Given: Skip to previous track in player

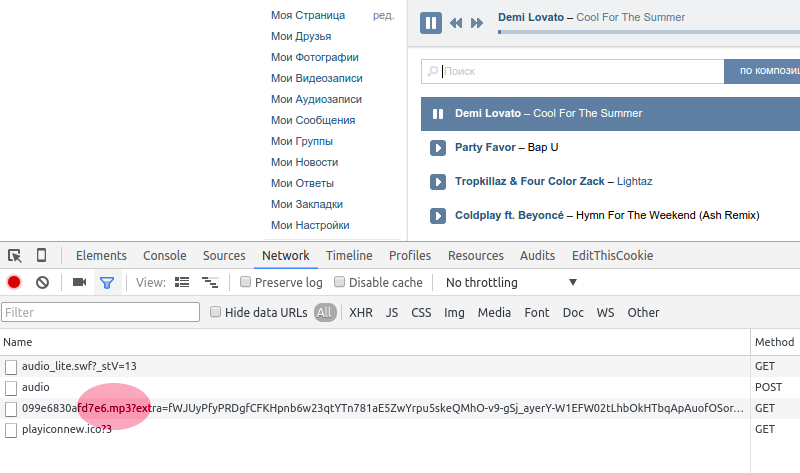Looking at the screenshot, I should point(456,23).
